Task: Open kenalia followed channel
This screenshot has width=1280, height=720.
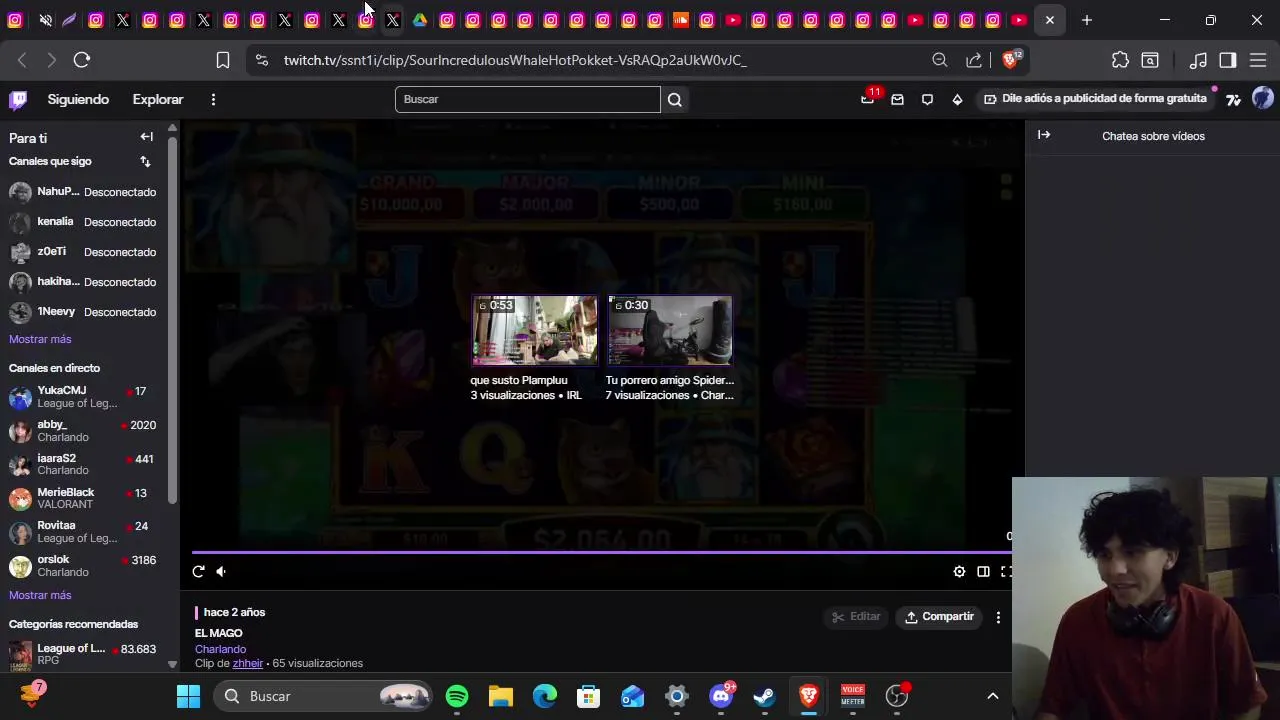Action: tap(83, 222)
